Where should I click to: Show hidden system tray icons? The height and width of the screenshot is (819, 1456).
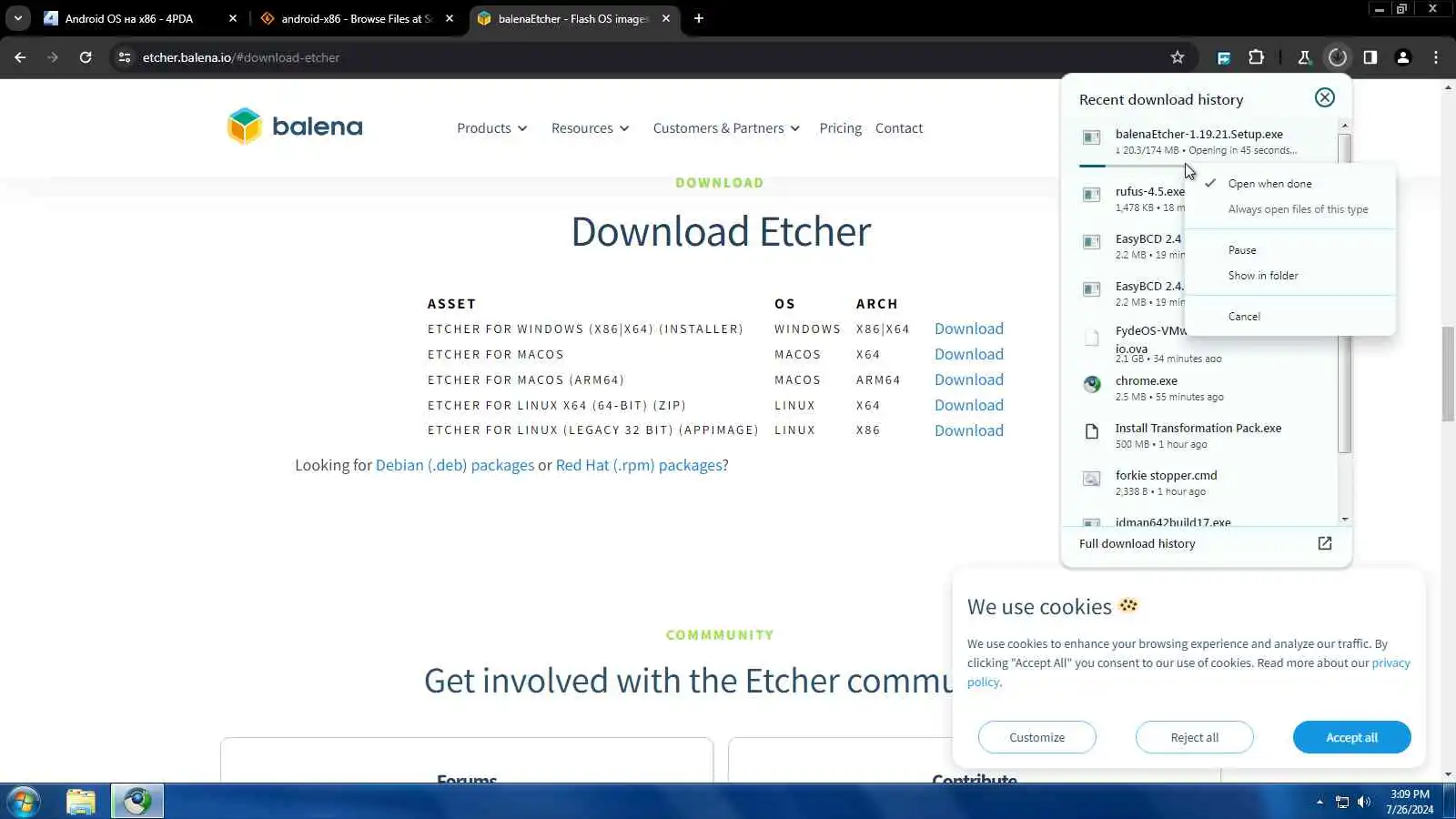(x=1319, y=802)
